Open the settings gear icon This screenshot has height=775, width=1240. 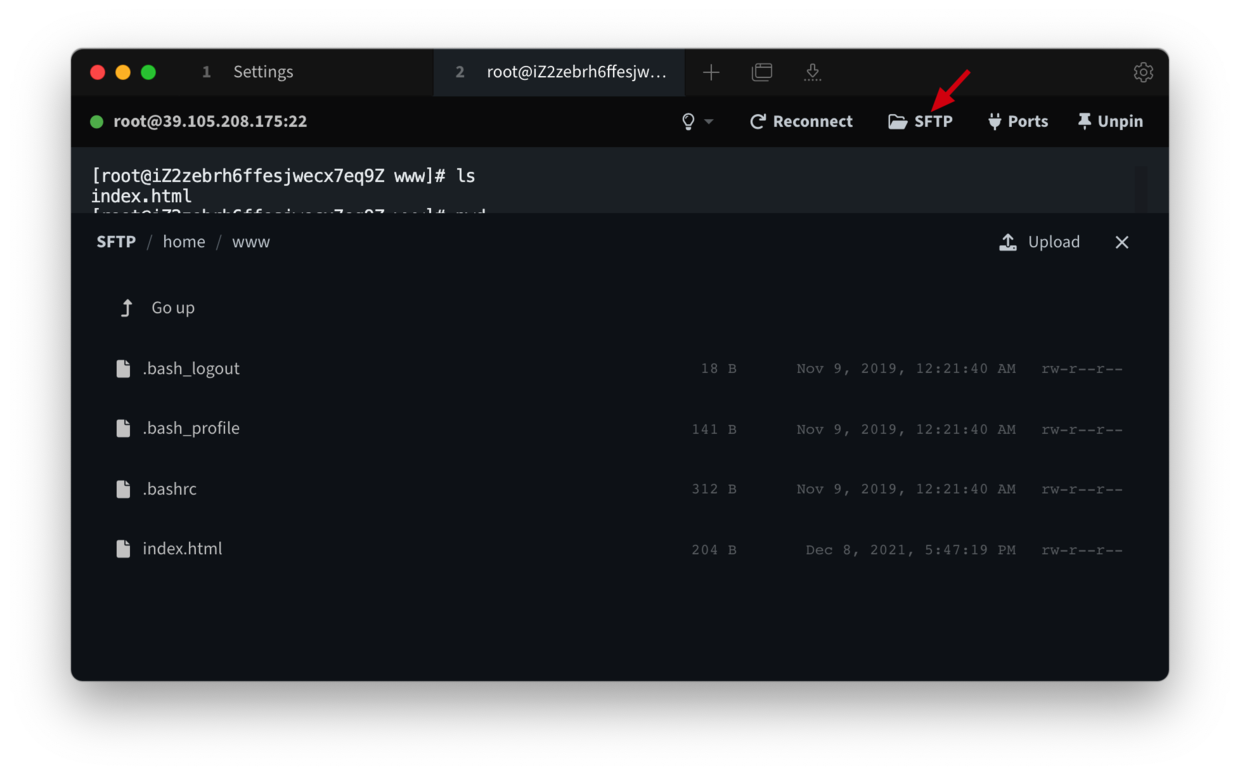1143,72
